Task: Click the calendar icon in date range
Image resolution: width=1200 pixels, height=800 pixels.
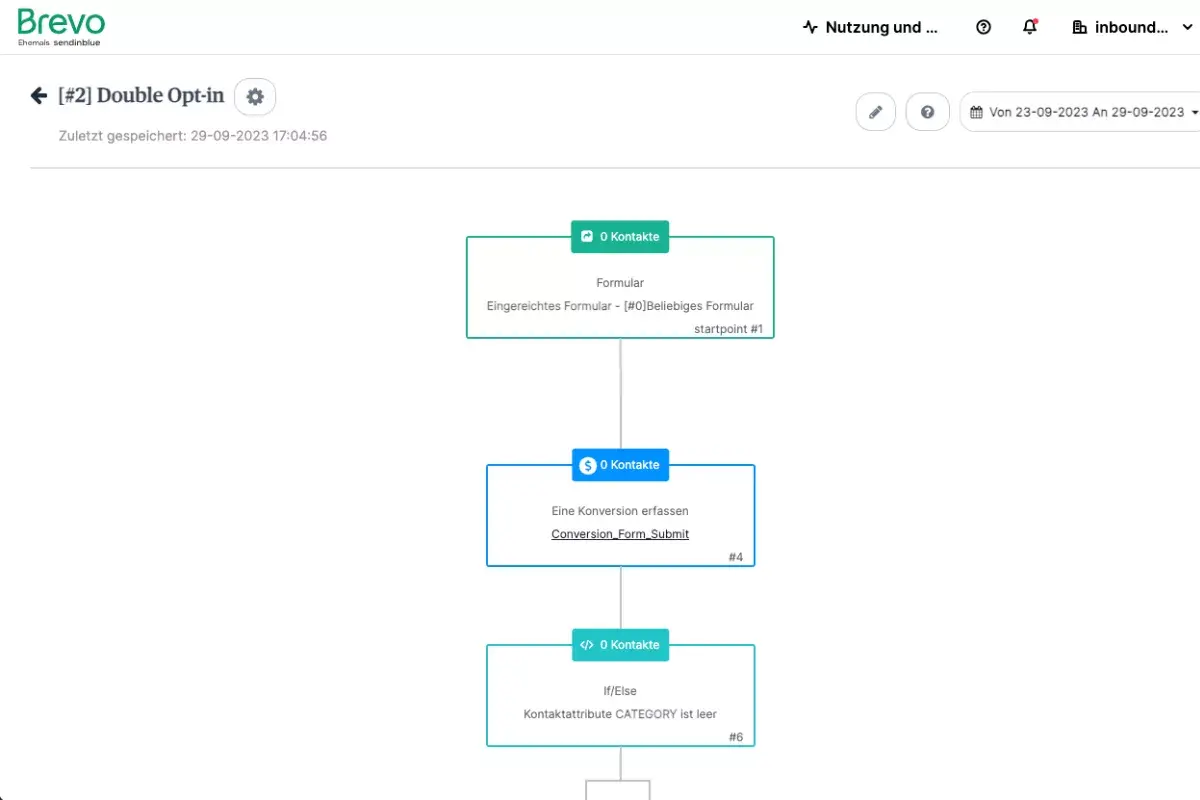Action: 976,112
